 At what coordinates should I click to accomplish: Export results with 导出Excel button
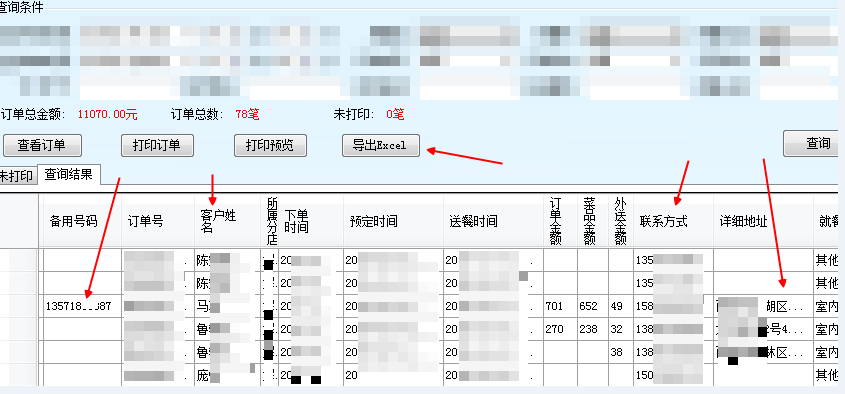coord(380,145)
